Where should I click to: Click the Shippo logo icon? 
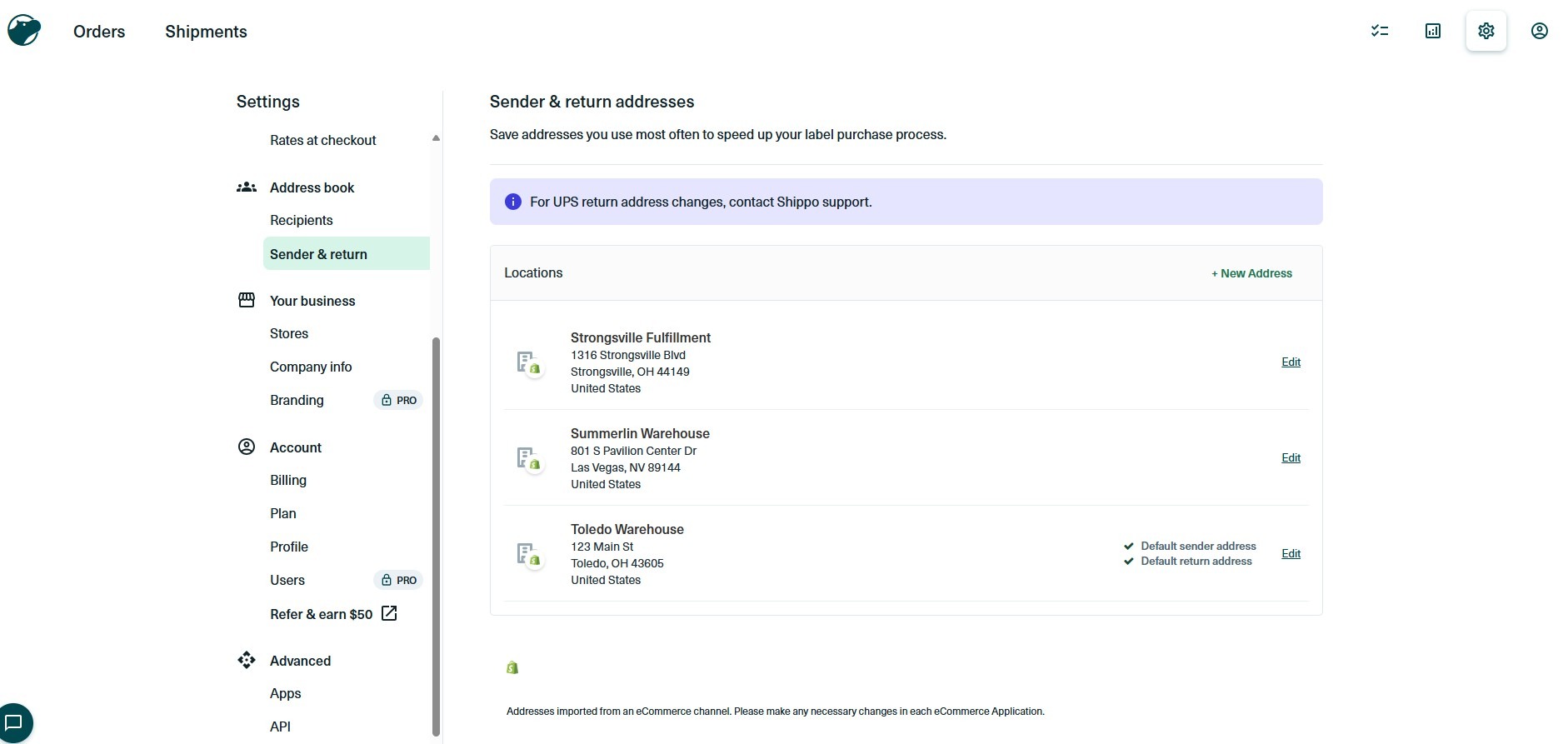coord(24,31)
